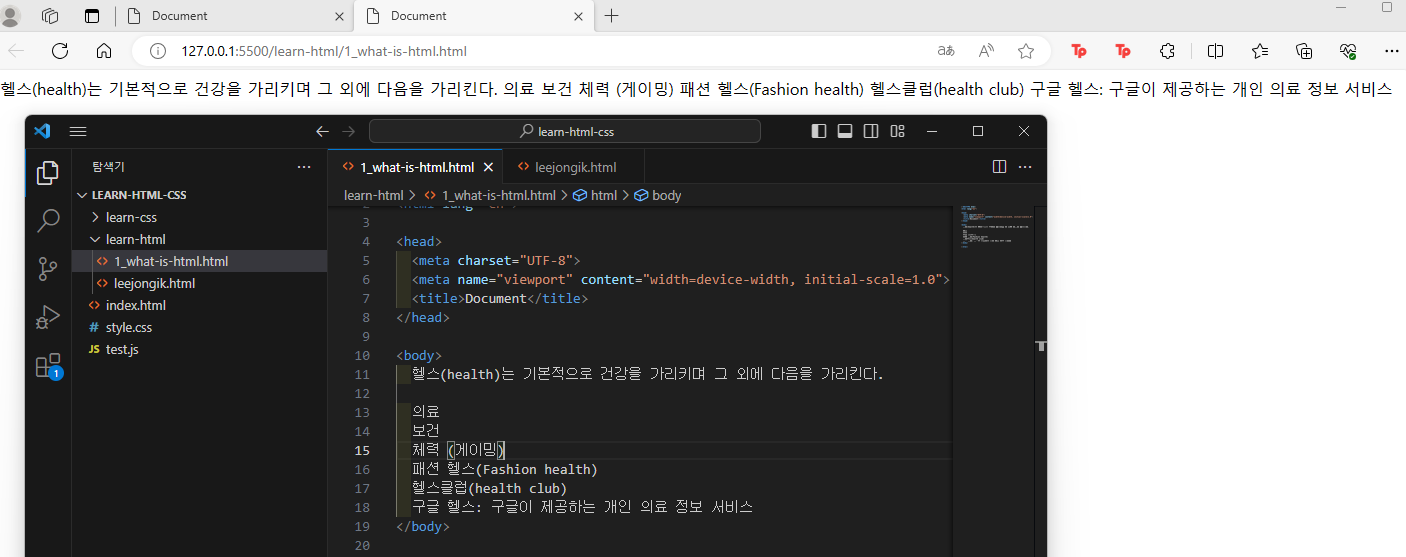This screenshot has height=557, width=1406.
Task: Open index.html from the file tree
Action: (x=136, y=305)
